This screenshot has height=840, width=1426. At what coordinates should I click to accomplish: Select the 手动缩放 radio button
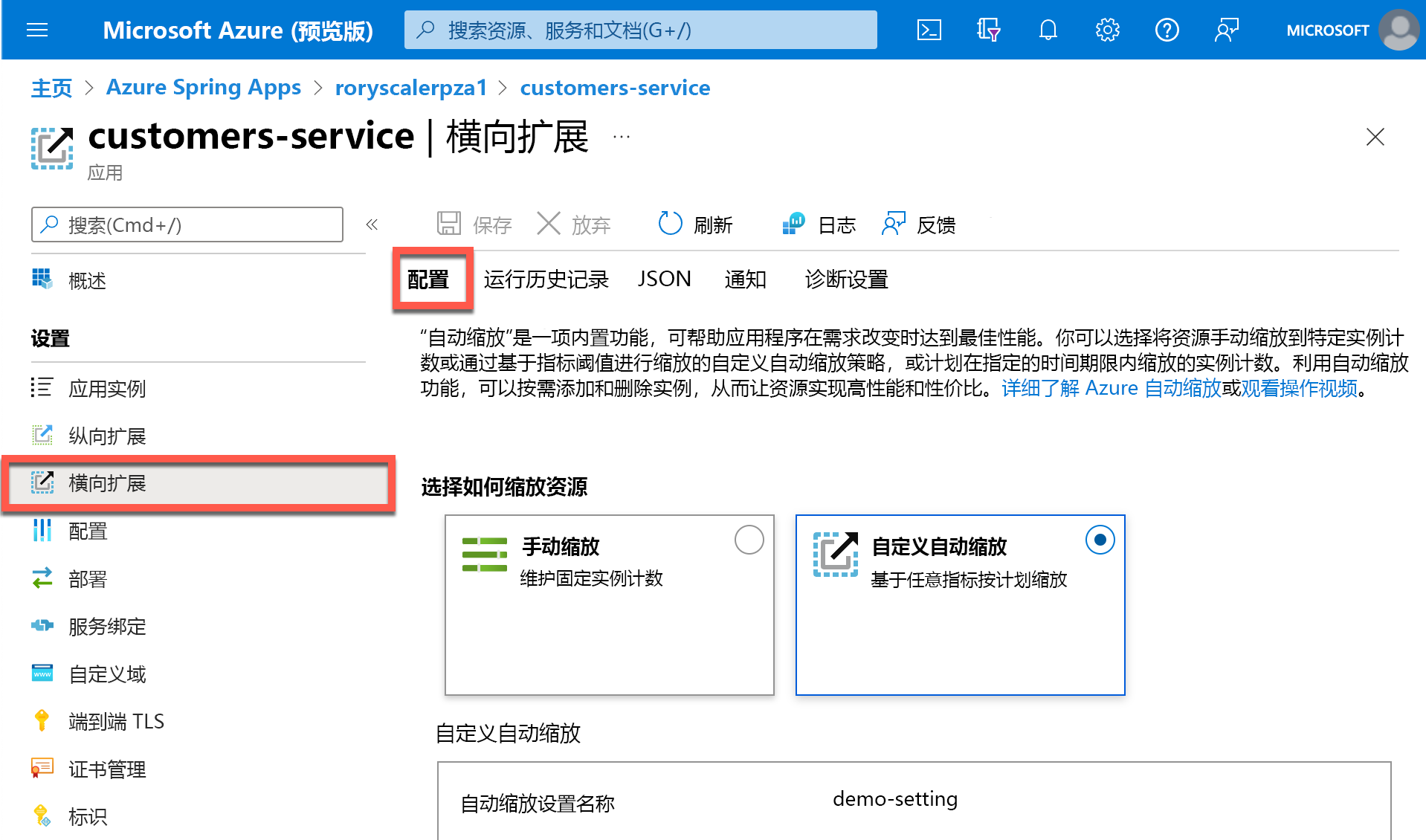pyautogui.click(x=749, y=540)
